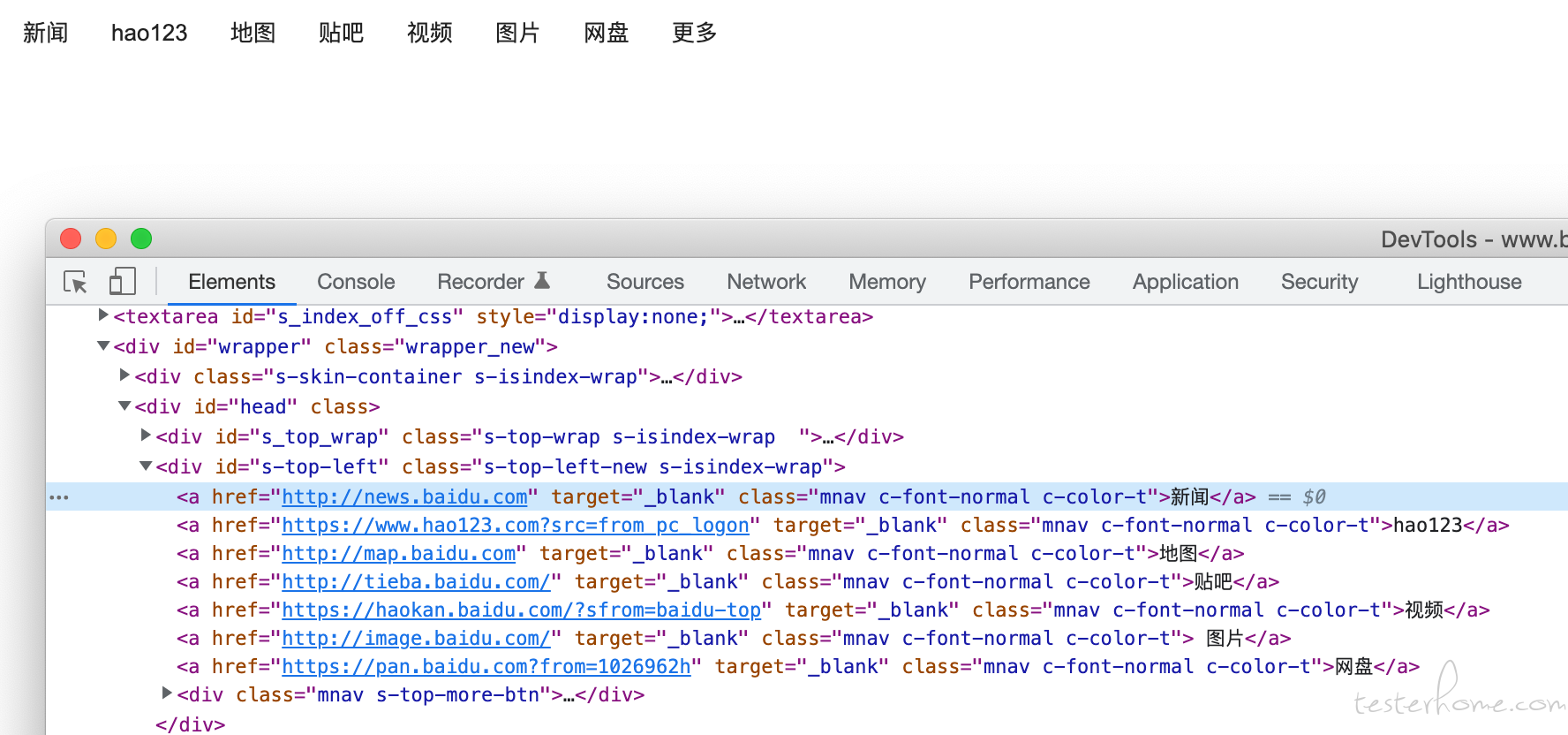The height and width of the screenshot is (735, 1568).
Task: Collapse the div#wrapper node
Action: [103, 346]
